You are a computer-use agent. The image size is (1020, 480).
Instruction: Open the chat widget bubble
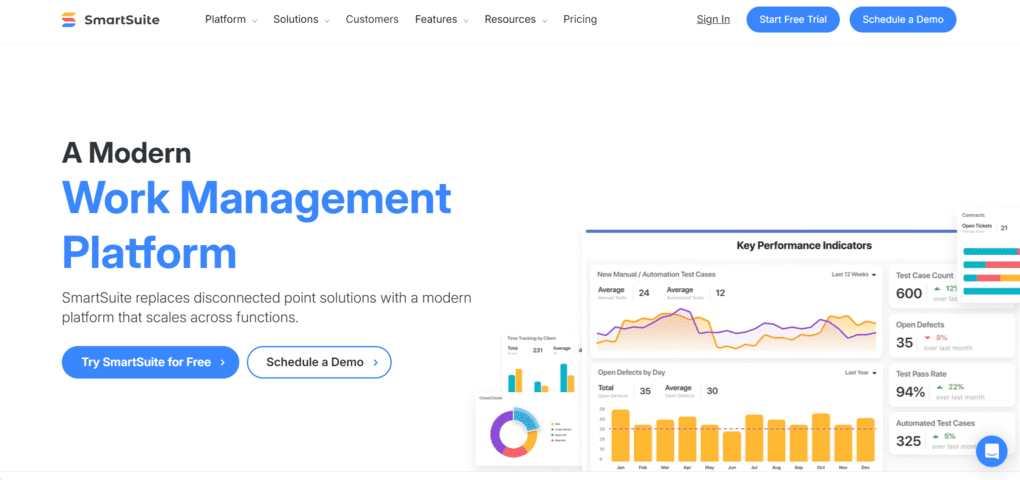991,451
